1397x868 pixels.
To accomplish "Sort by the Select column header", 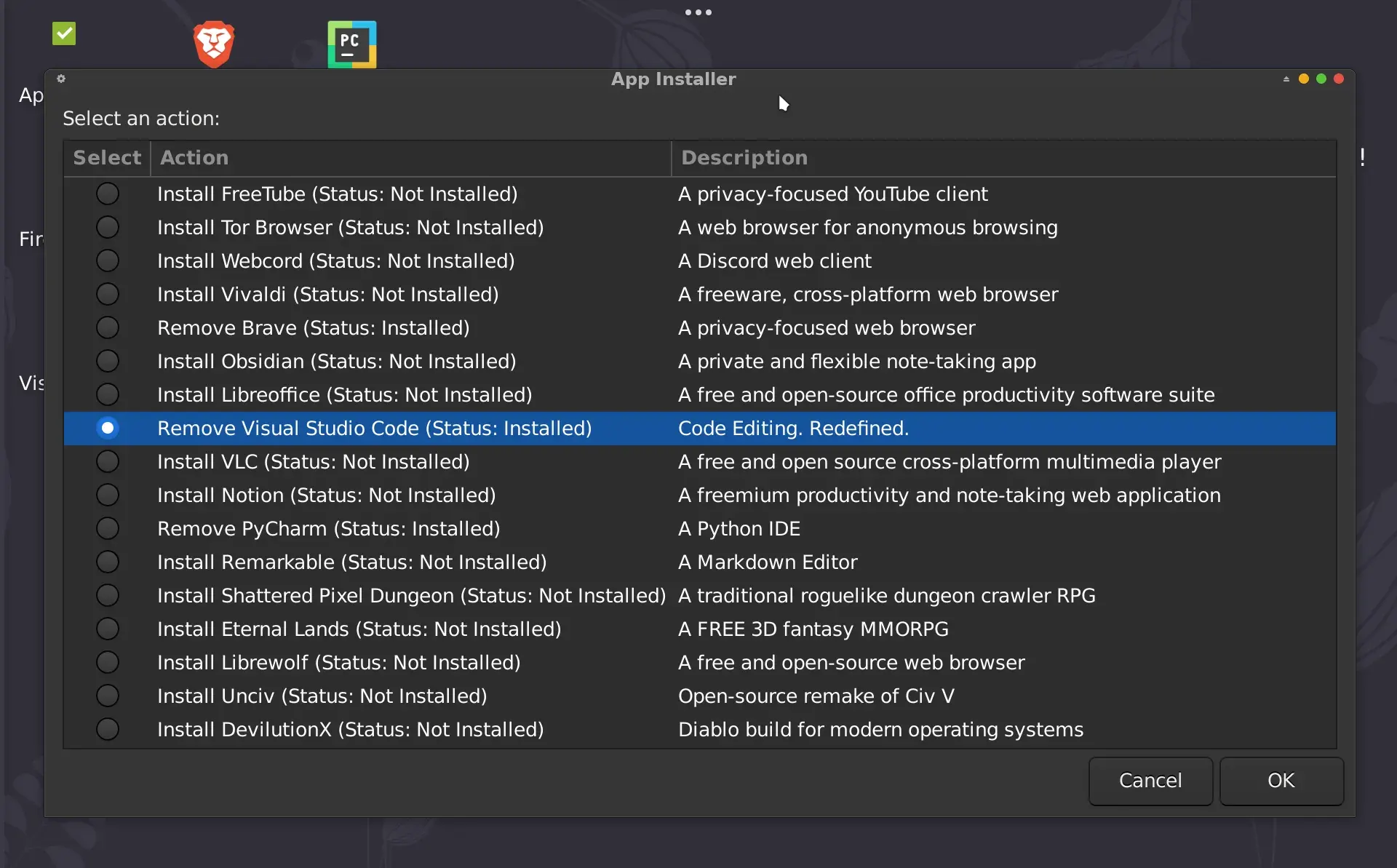I will pos(107,158).
